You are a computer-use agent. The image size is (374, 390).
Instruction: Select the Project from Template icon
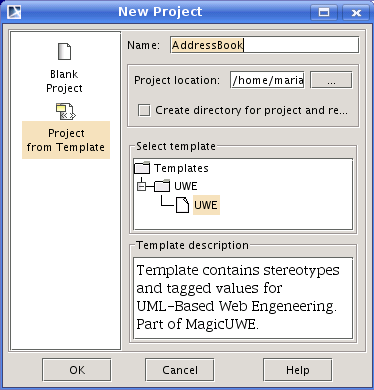pos(66,111)
